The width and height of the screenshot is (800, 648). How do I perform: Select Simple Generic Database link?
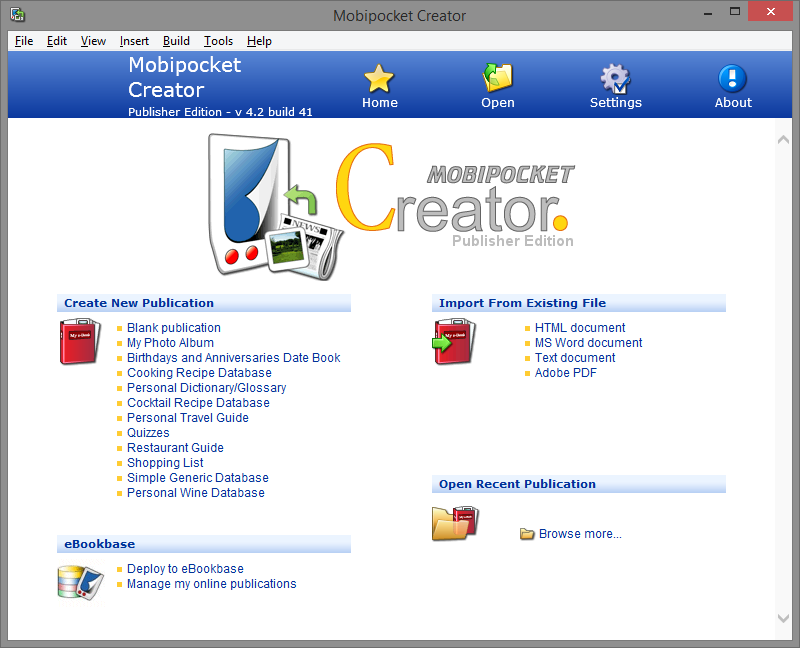pos(197,478)
